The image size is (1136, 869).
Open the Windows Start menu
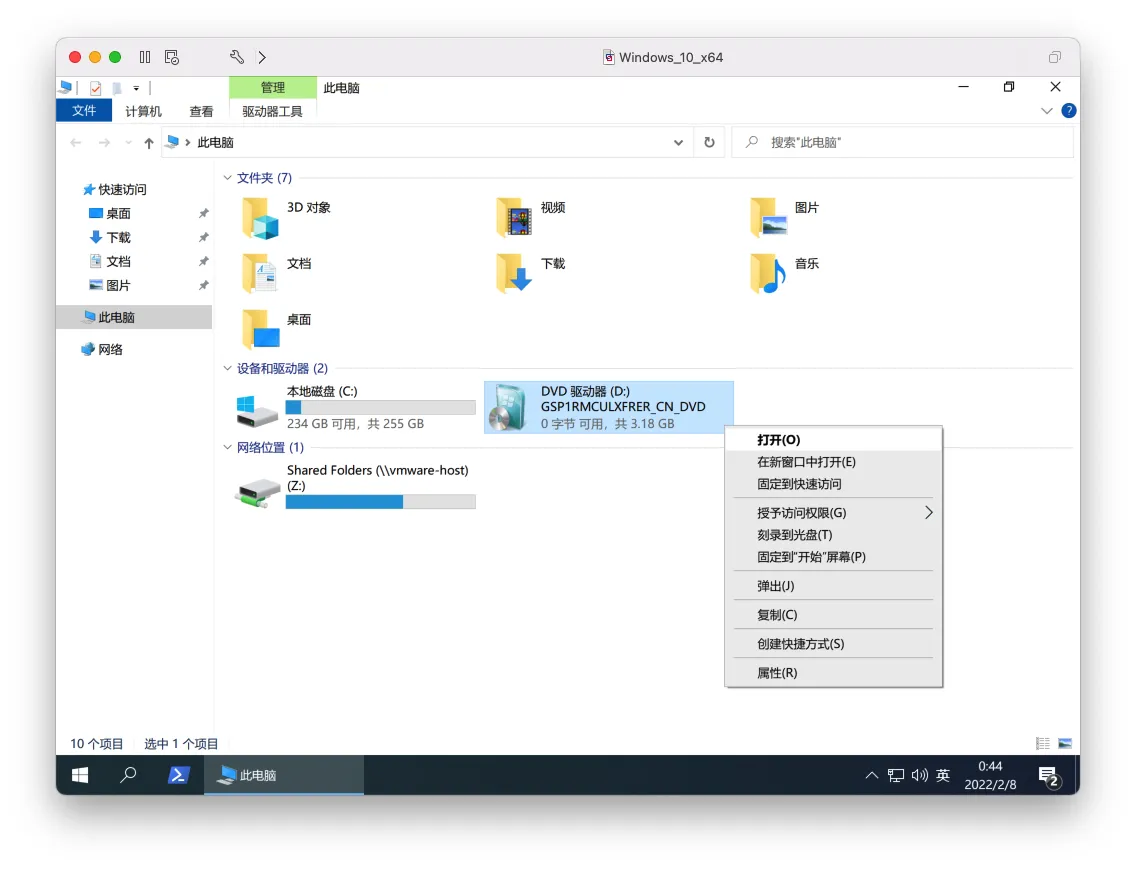[80, 775]
